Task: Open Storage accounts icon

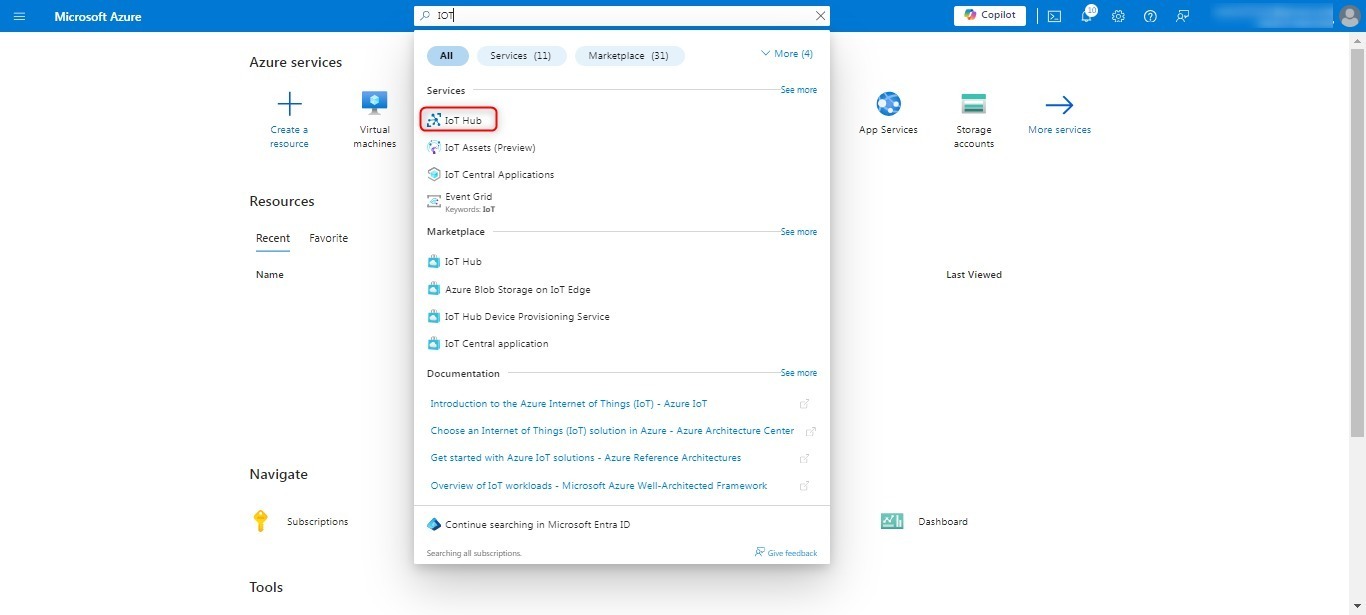Action: coord(973,104)
